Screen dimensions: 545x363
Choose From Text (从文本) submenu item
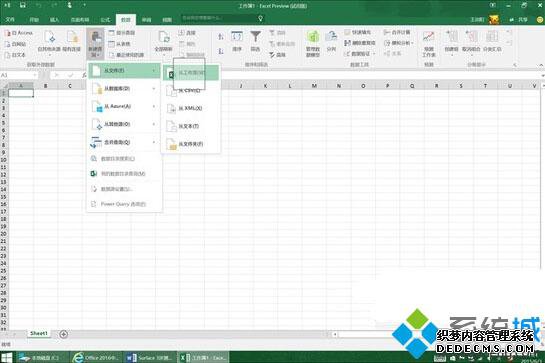click(x=191, y=126)
